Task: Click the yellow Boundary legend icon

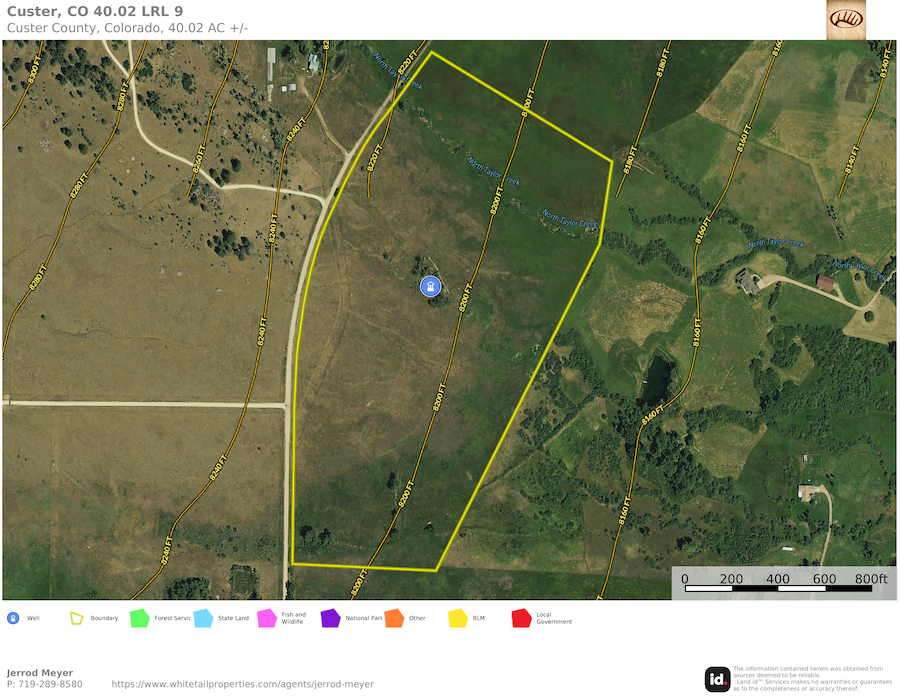Action: click(x=76, y=618)
